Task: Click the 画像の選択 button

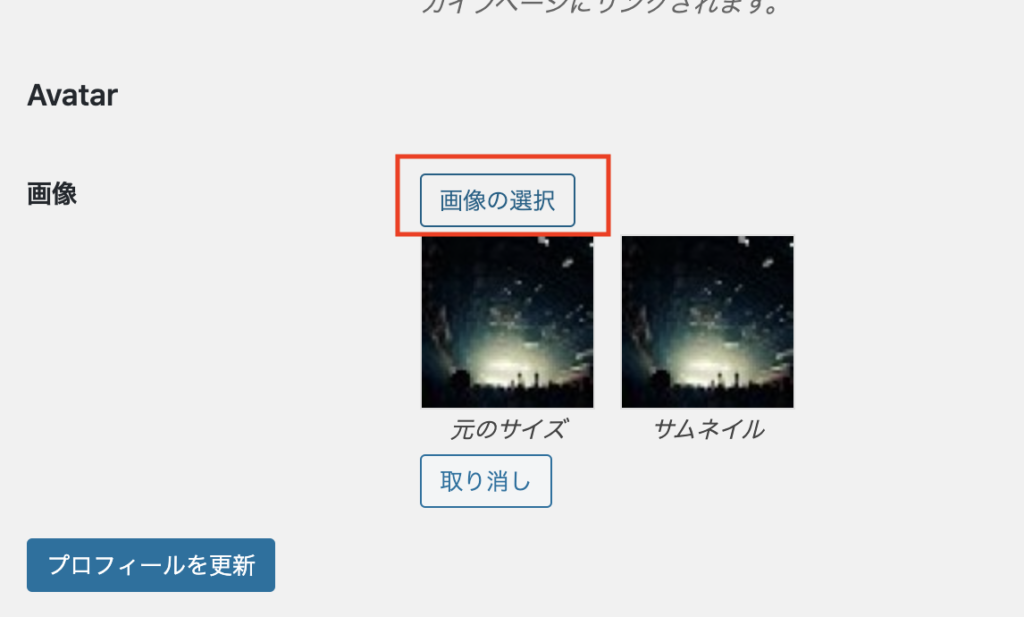Action: (x=497, y=200)
